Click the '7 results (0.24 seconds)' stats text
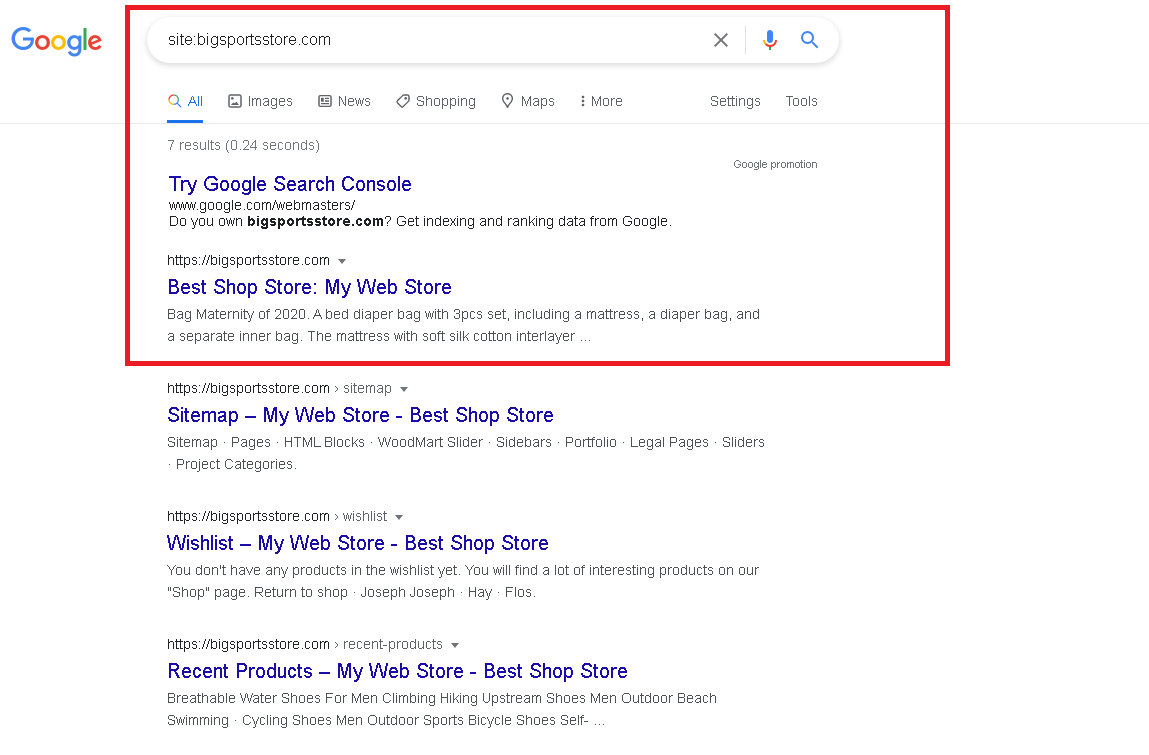Image resolution: width=1149 pixels, height=755 pixels. [243, 145]
